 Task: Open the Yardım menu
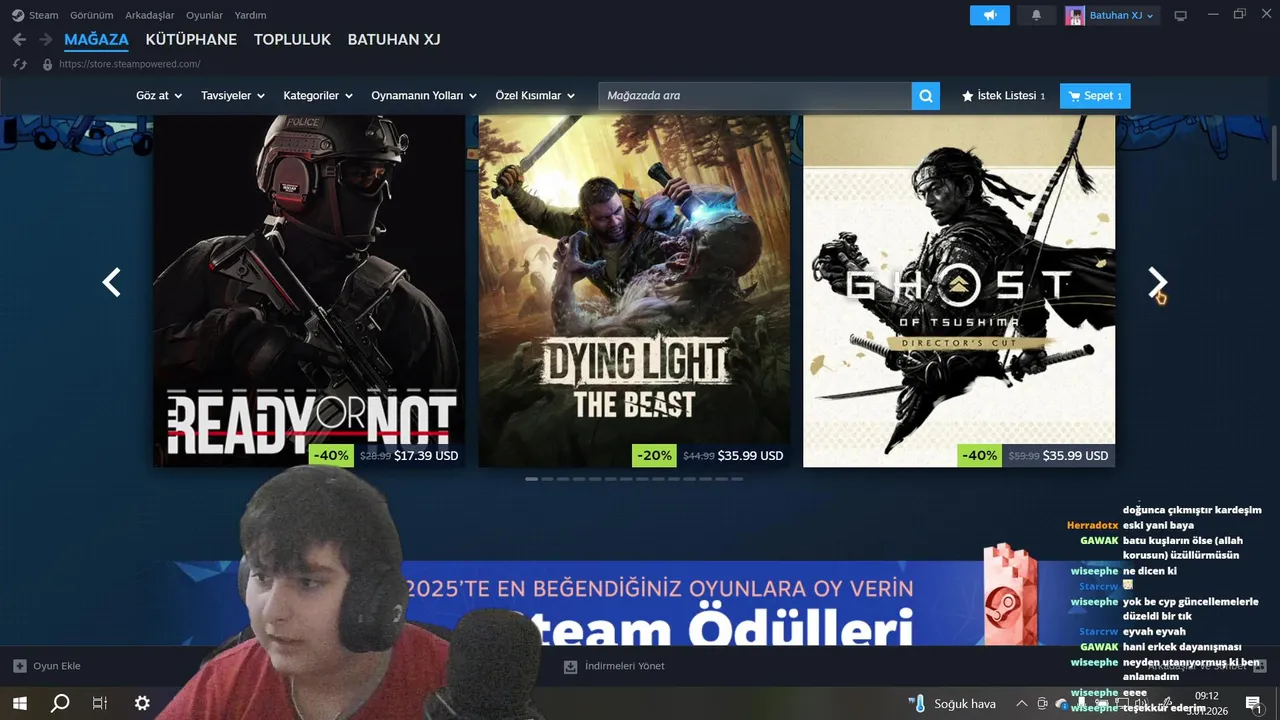[250, 15]
